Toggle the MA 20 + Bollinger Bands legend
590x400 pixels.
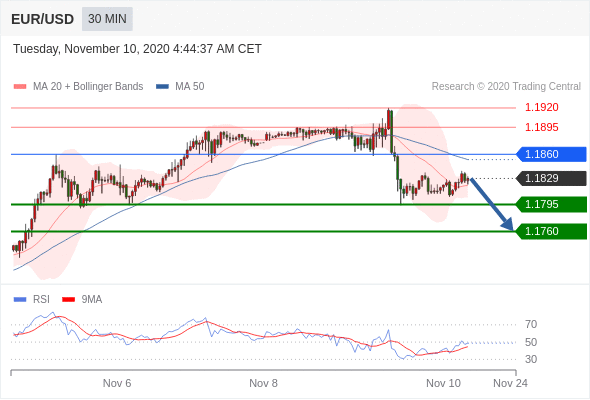[x=78, y=87]
